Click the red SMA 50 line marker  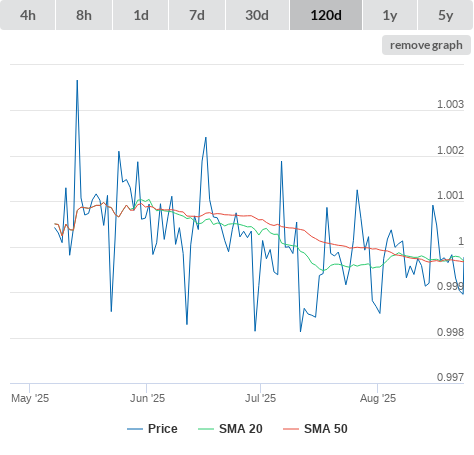tap(291, 429)
